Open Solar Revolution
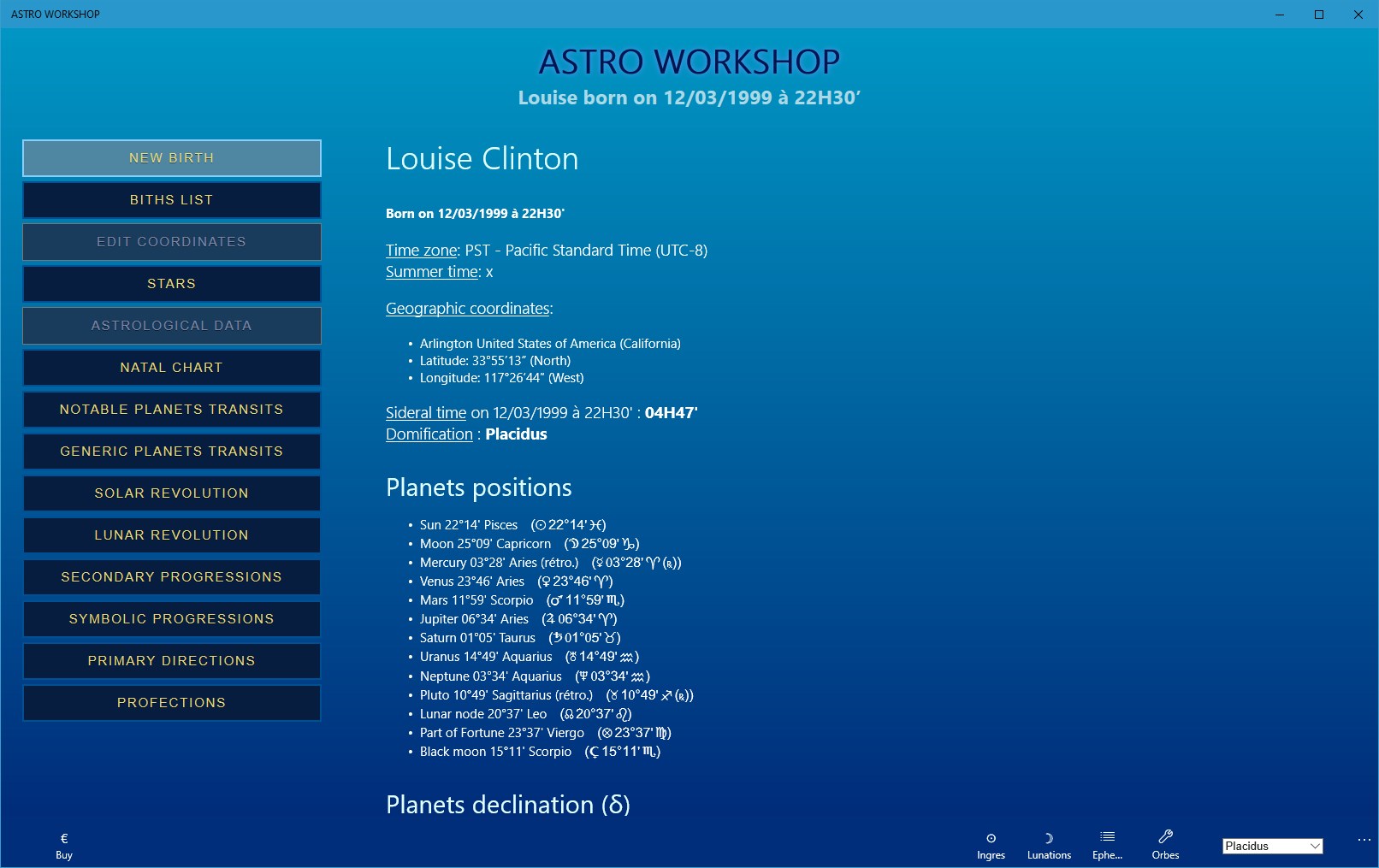The height and width of the screenshot is (868, 1379). pos(172,493)
